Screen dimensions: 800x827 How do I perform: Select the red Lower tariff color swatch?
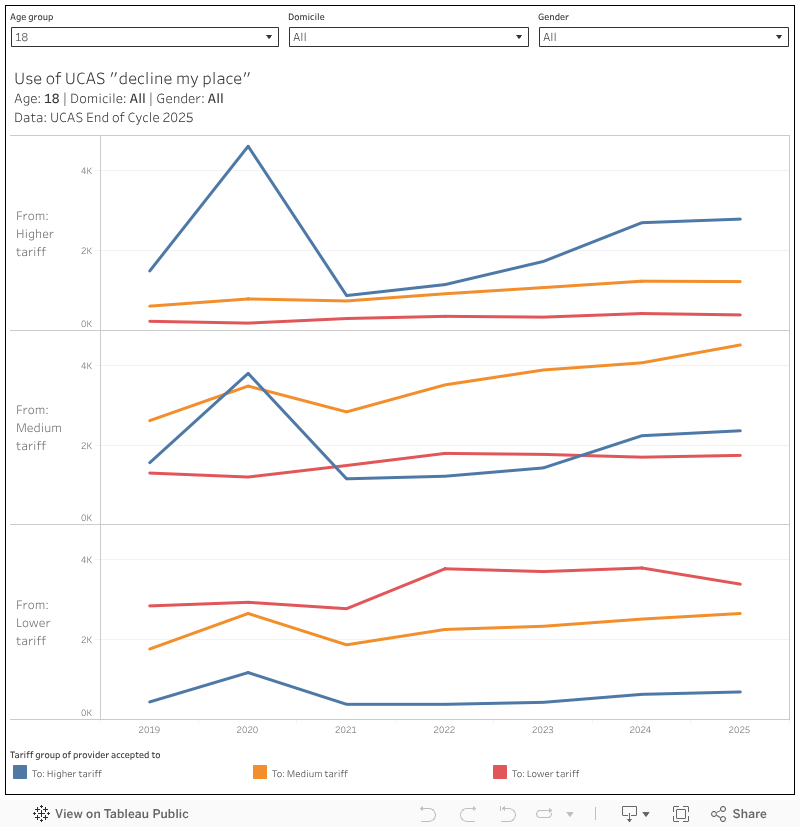[x=500, y=772]
